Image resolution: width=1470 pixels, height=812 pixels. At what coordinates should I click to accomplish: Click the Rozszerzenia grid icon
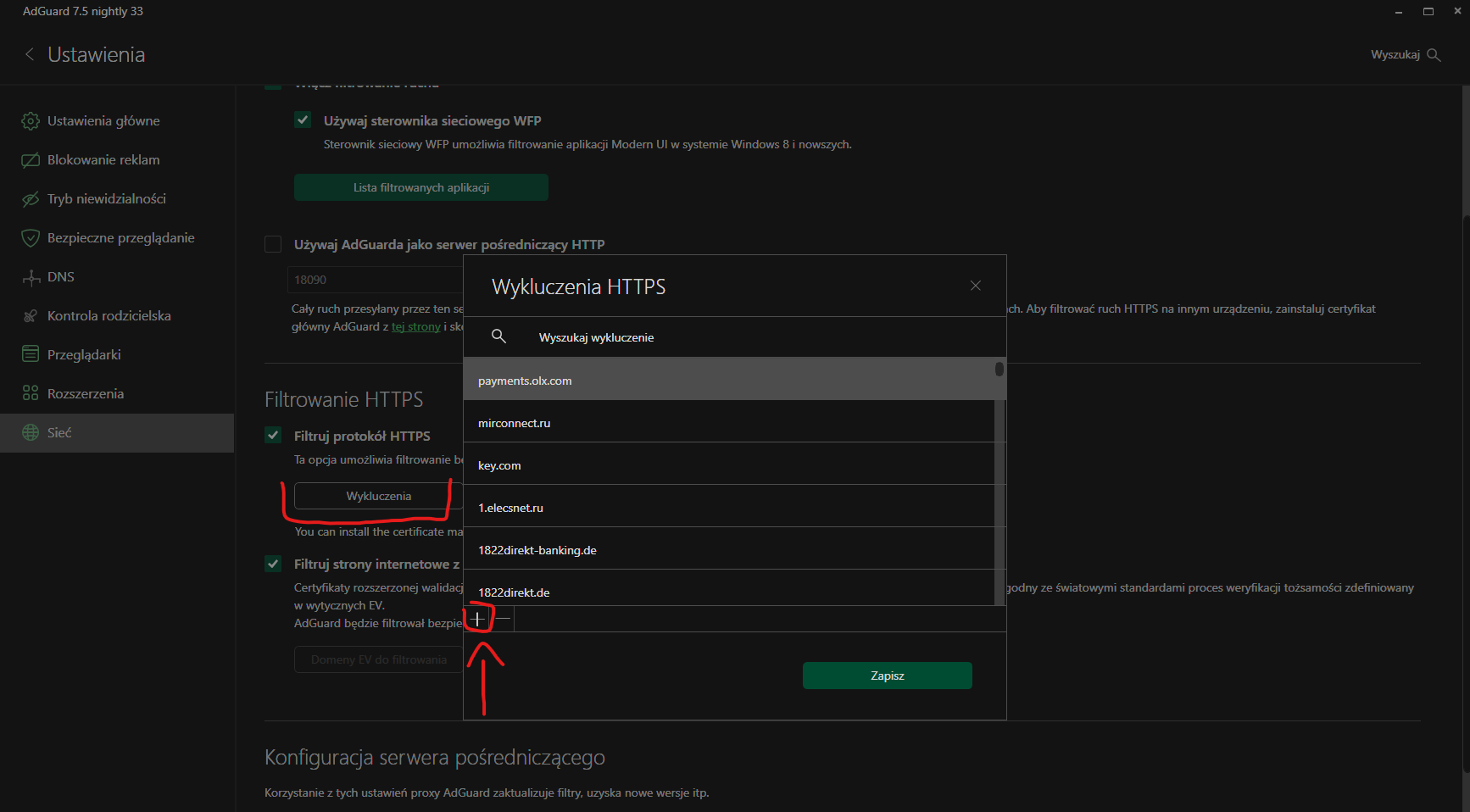tap(31, 393)
